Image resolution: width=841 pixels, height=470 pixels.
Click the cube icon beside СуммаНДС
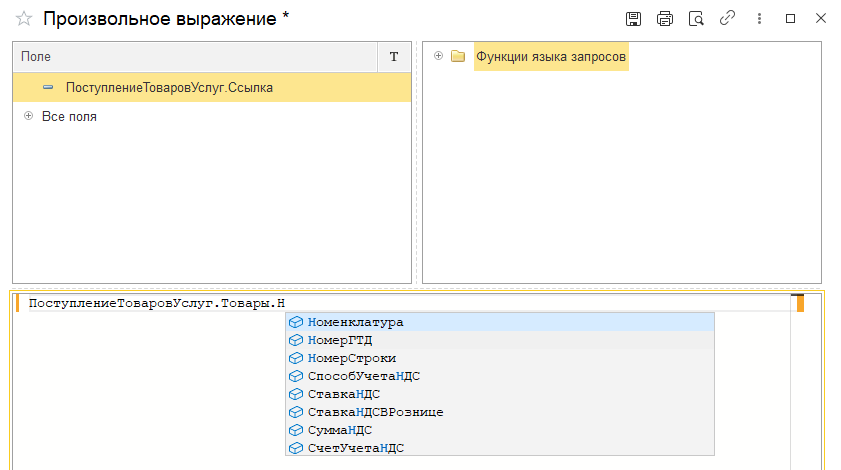[296, 430]
